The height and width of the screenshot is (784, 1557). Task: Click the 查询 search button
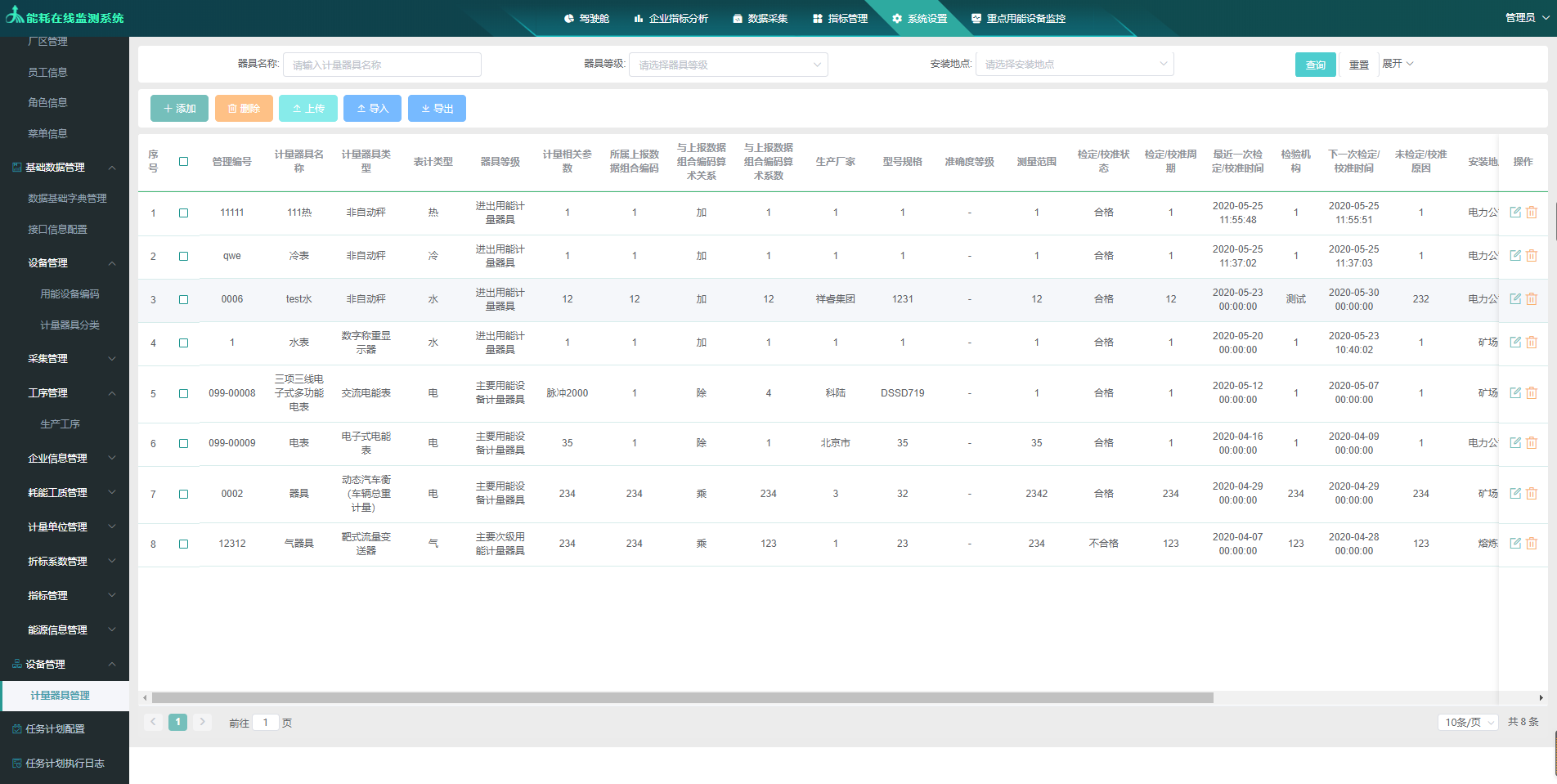point(1315,65)
